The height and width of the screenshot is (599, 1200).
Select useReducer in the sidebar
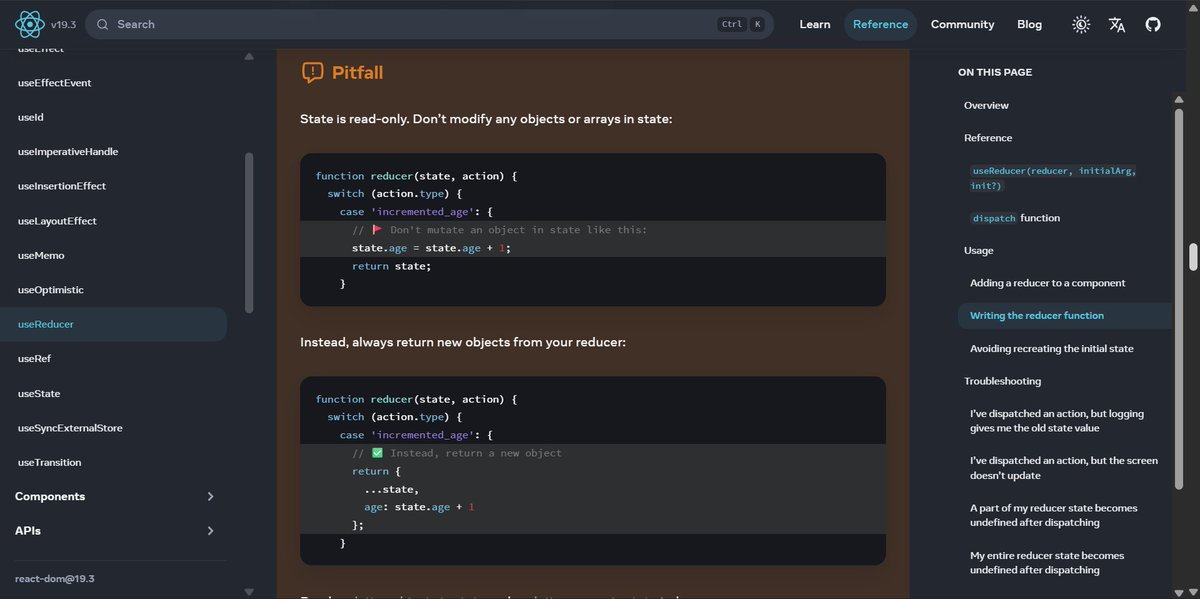pyautogui.click(x=113, y=324)
